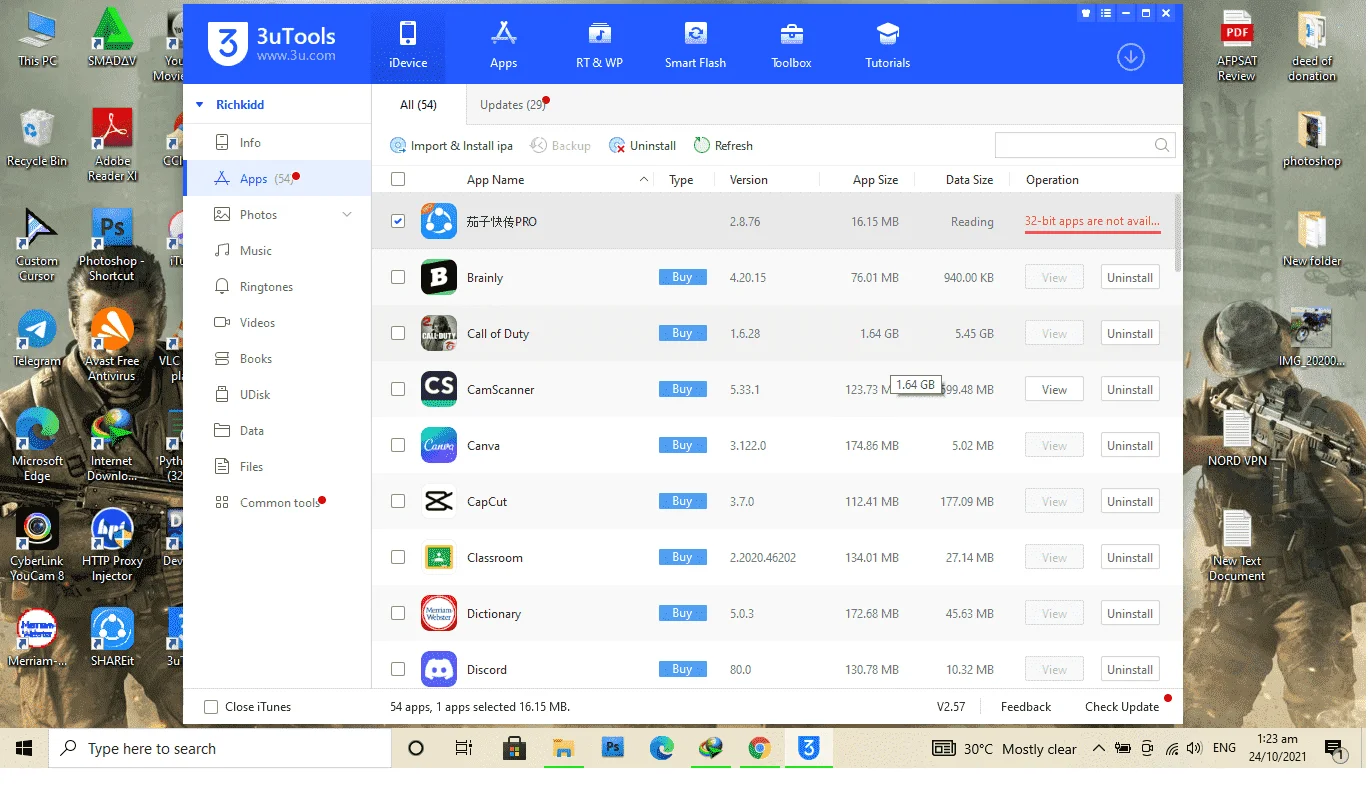
Task: Open Adobe Reader XI desktop shortcut
Action: [x=112, y=145]
